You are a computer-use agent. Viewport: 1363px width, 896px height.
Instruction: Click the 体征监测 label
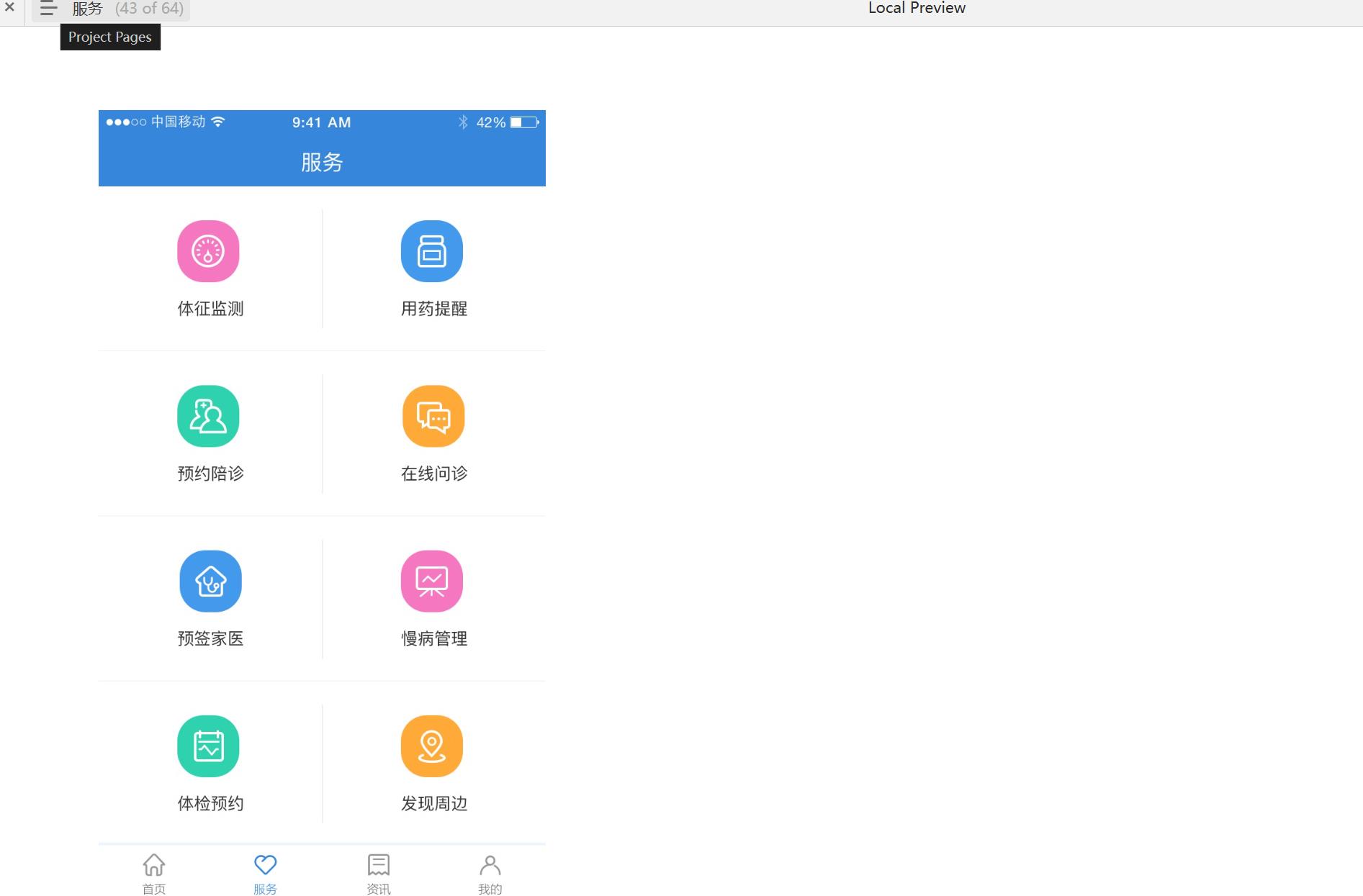coord(211,309)
